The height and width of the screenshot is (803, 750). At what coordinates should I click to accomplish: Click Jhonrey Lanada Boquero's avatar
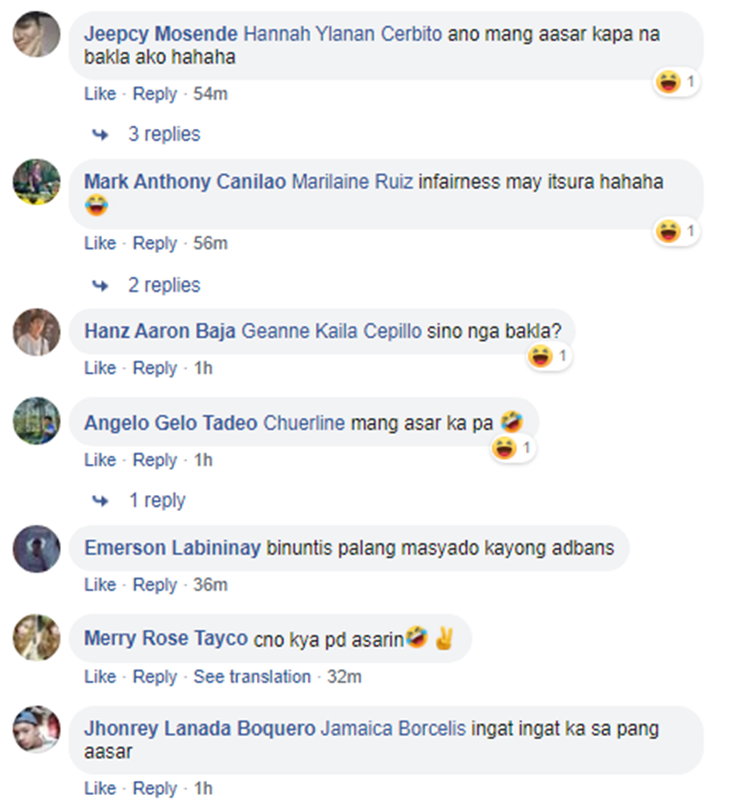coord(36,729)
